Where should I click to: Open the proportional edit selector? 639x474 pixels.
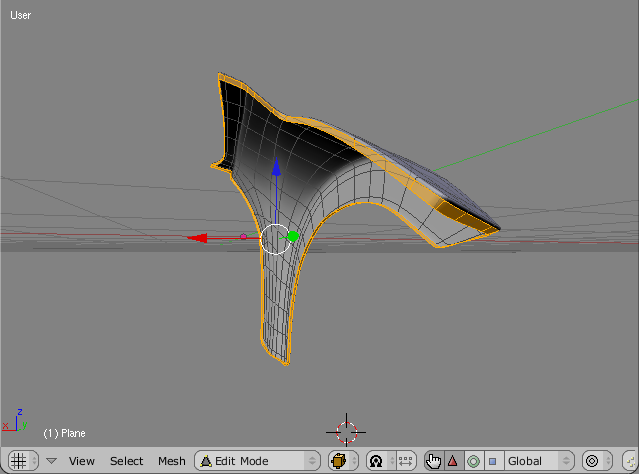[x=597, y=461]
